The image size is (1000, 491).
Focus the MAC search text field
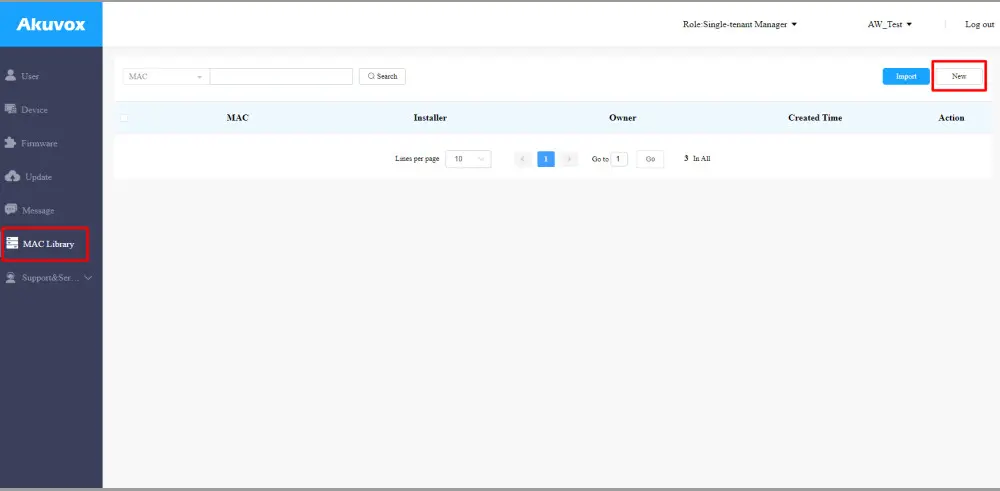point(281,77)
